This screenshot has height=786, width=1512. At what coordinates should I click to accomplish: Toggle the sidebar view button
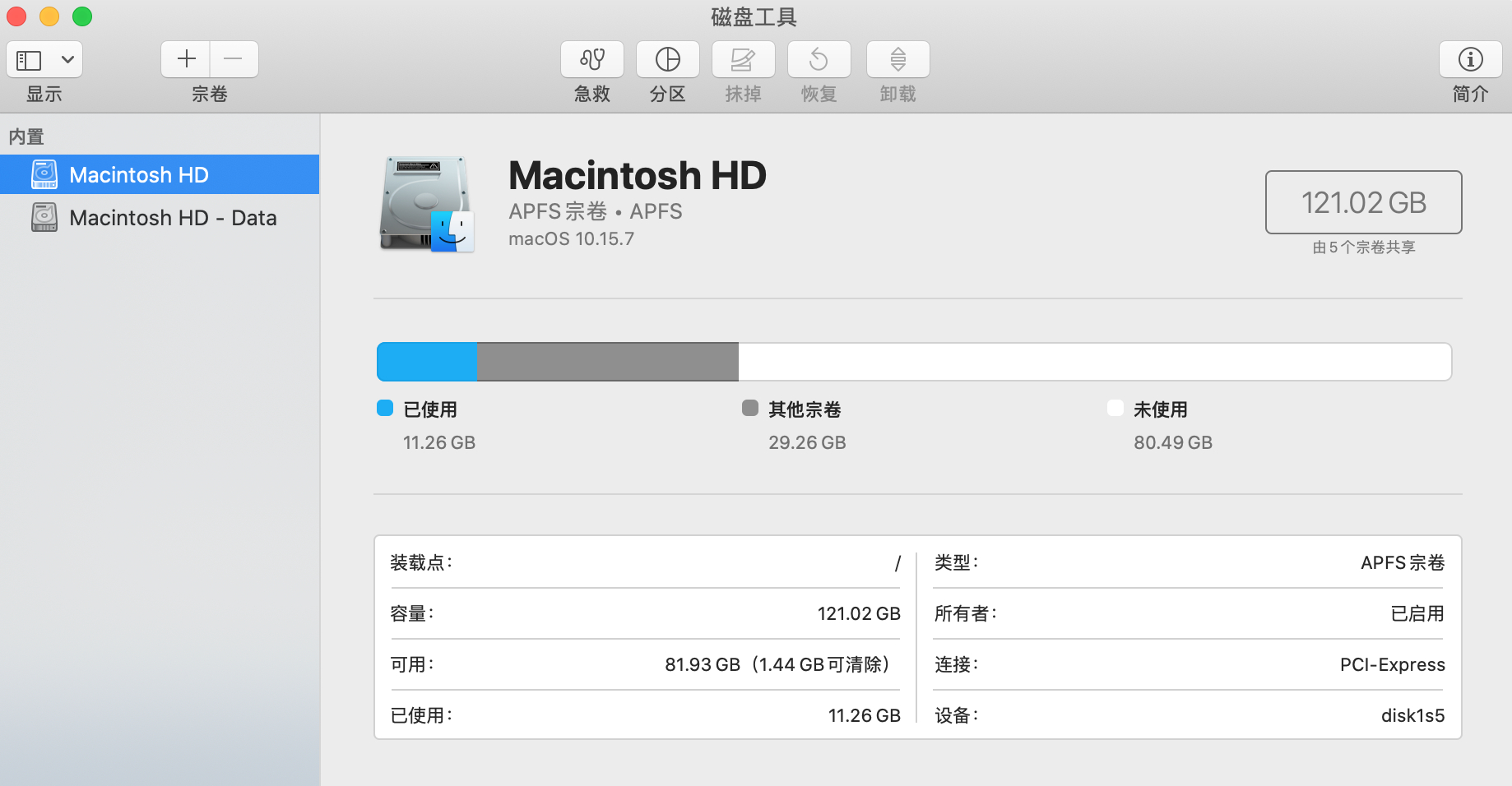click(30, 59)
